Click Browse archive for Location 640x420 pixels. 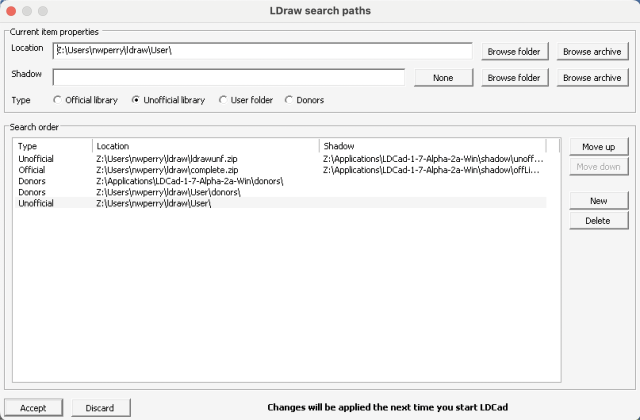592,51
